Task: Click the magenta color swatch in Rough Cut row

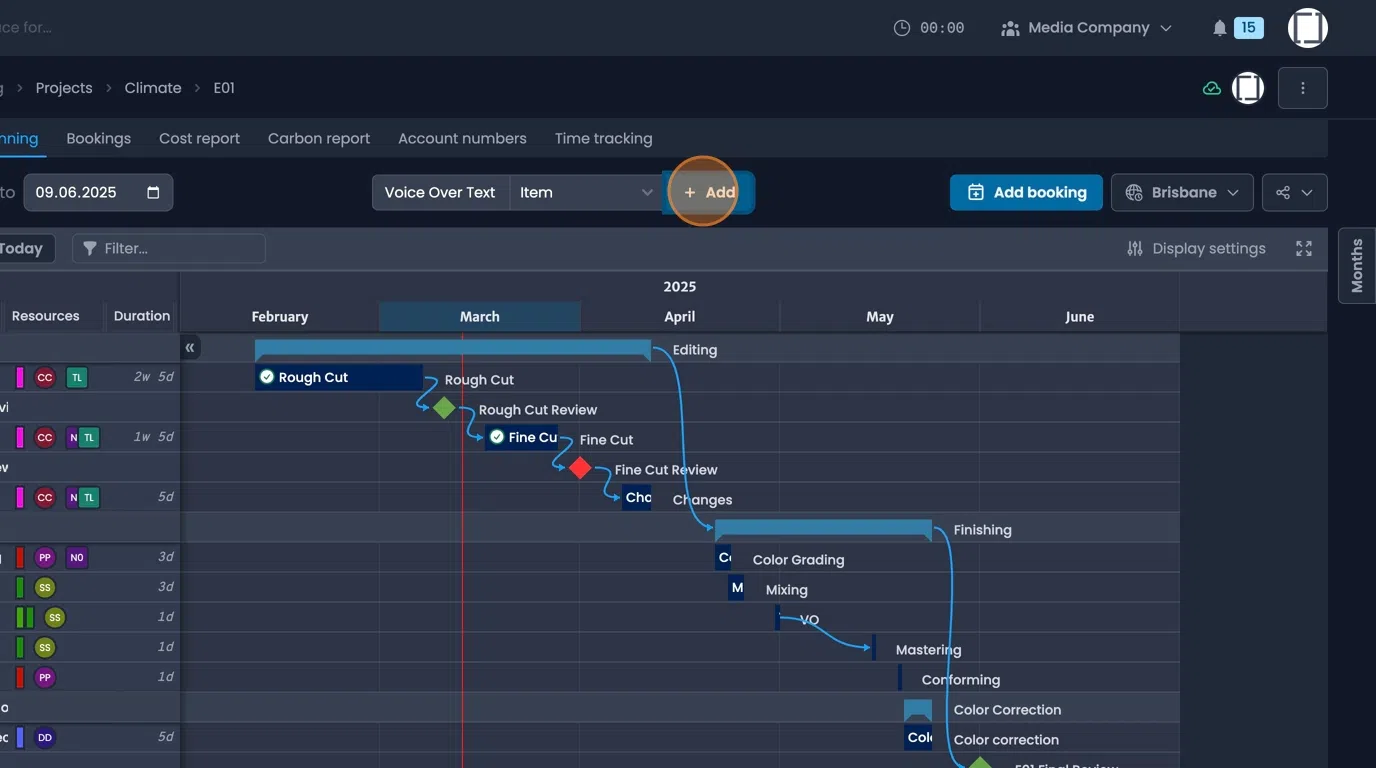Action: point(20,377)
